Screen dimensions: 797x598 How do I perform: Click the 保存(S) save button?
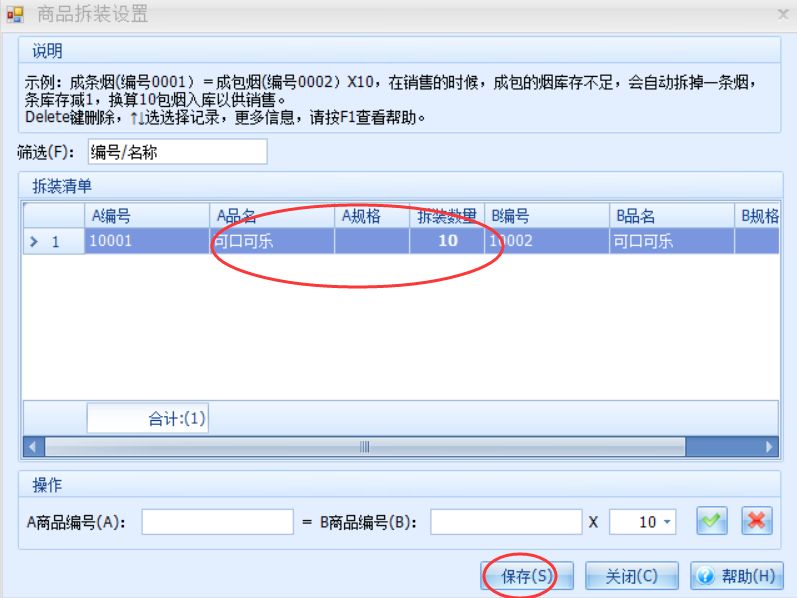[527, 576]
